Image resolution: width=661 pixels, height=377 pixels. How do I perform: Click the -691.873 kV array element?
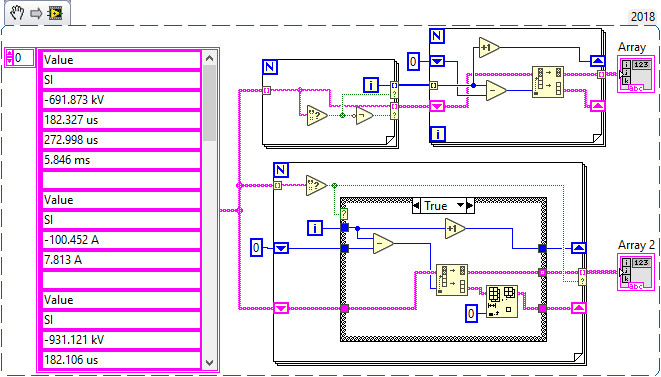(121, 100)
